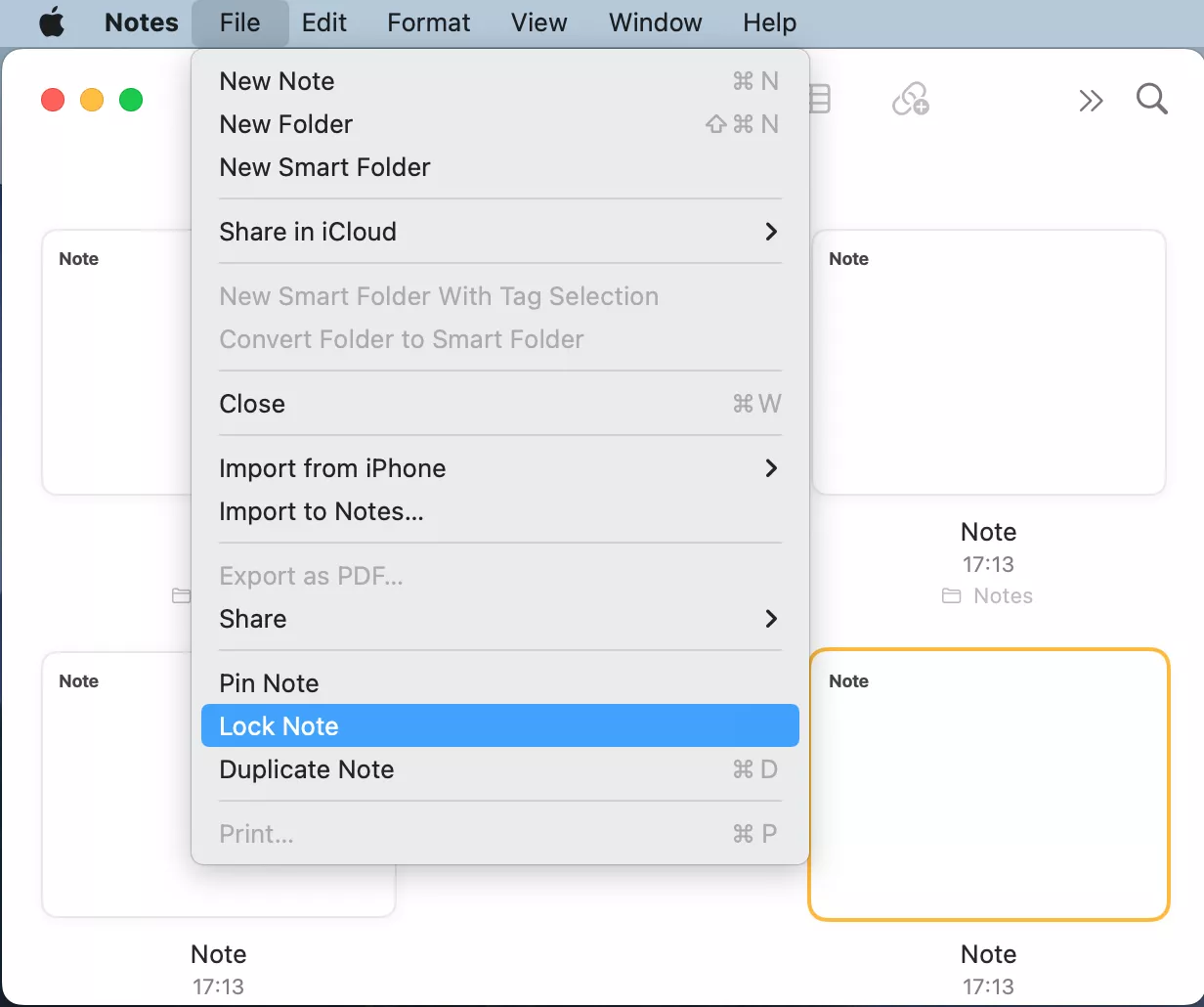1204x1007 pixels.
Task: Create a New Note from the menu
Action: click(278, 81)
